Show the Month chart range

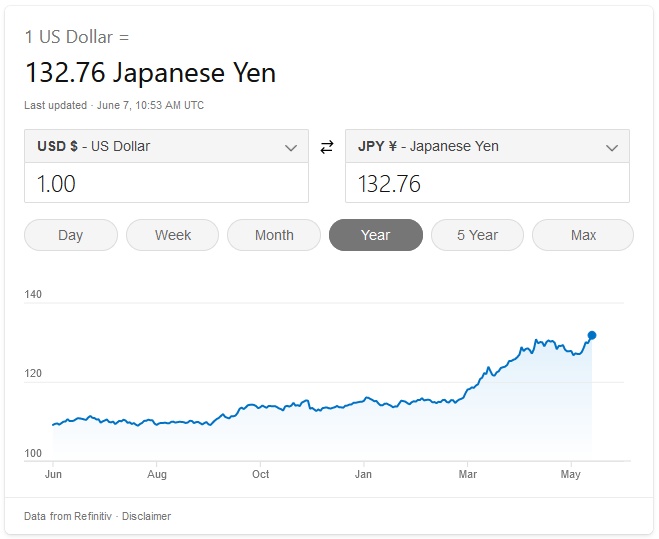click(274, 235)
